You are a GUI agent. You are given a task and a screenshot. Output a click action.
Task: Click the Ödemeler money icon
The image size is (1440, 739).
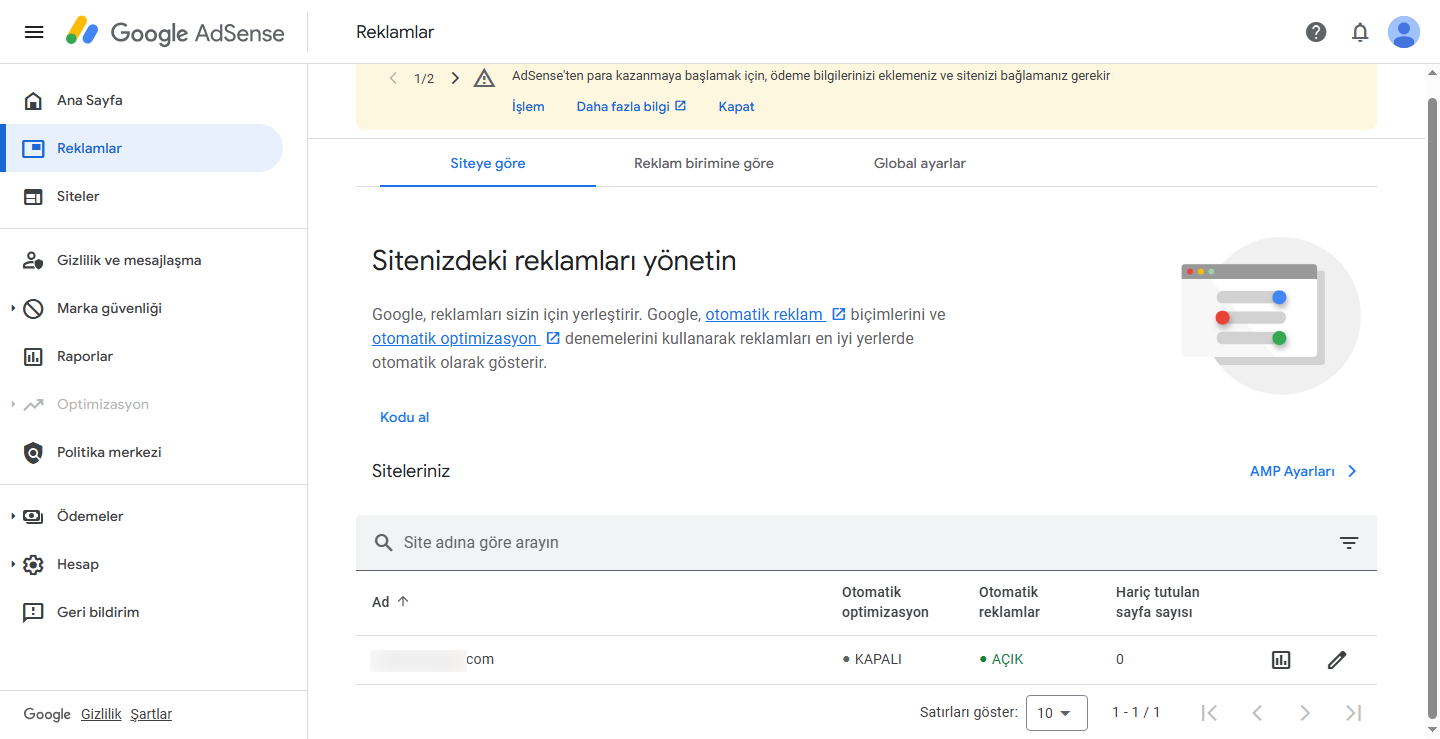pyautogui.click(x=33, y=516)
